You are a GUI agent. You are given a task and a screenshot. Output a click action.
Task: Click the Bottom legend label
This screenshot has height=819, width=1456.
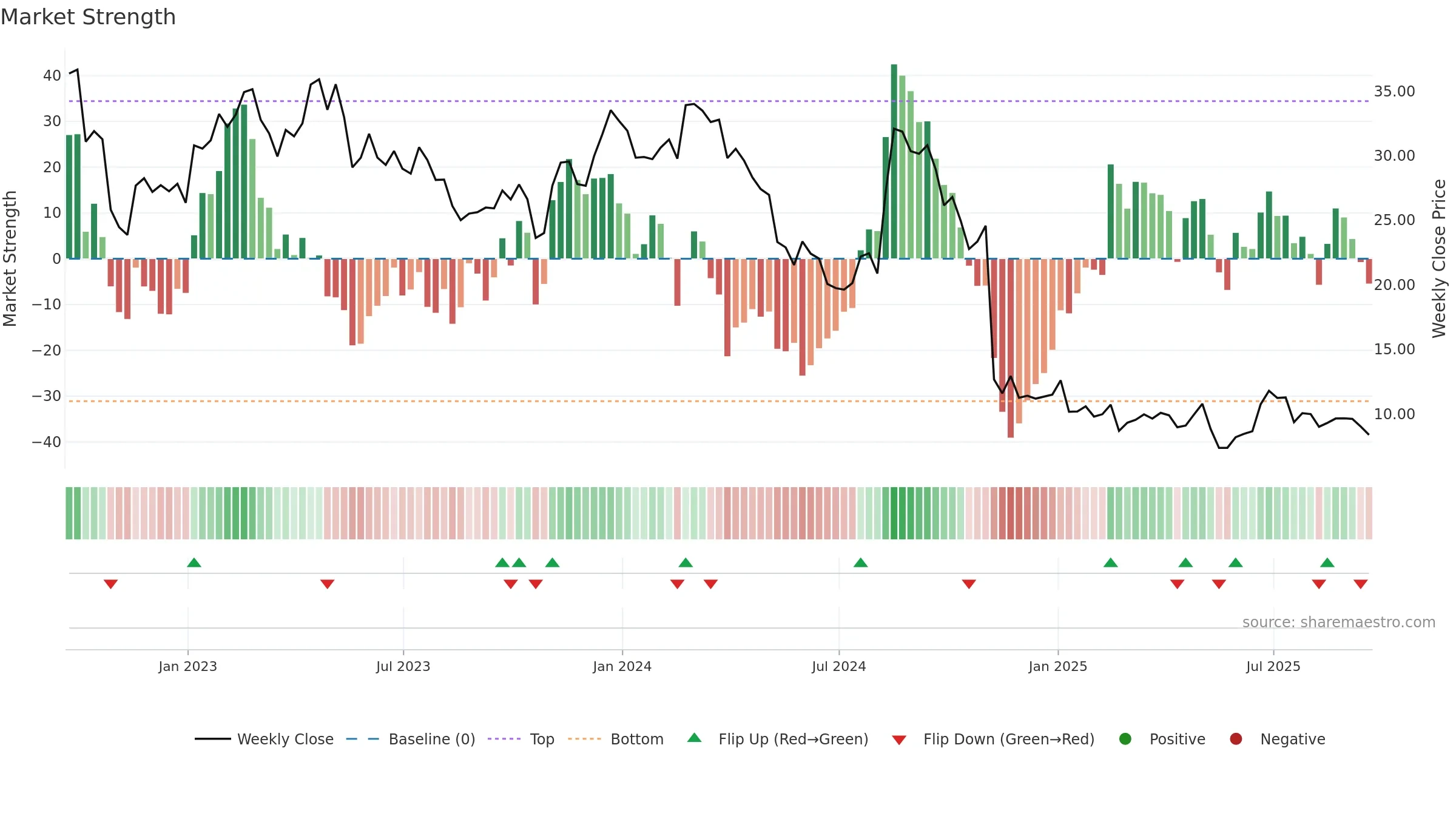pyautogui.click(x=637, y=739)
